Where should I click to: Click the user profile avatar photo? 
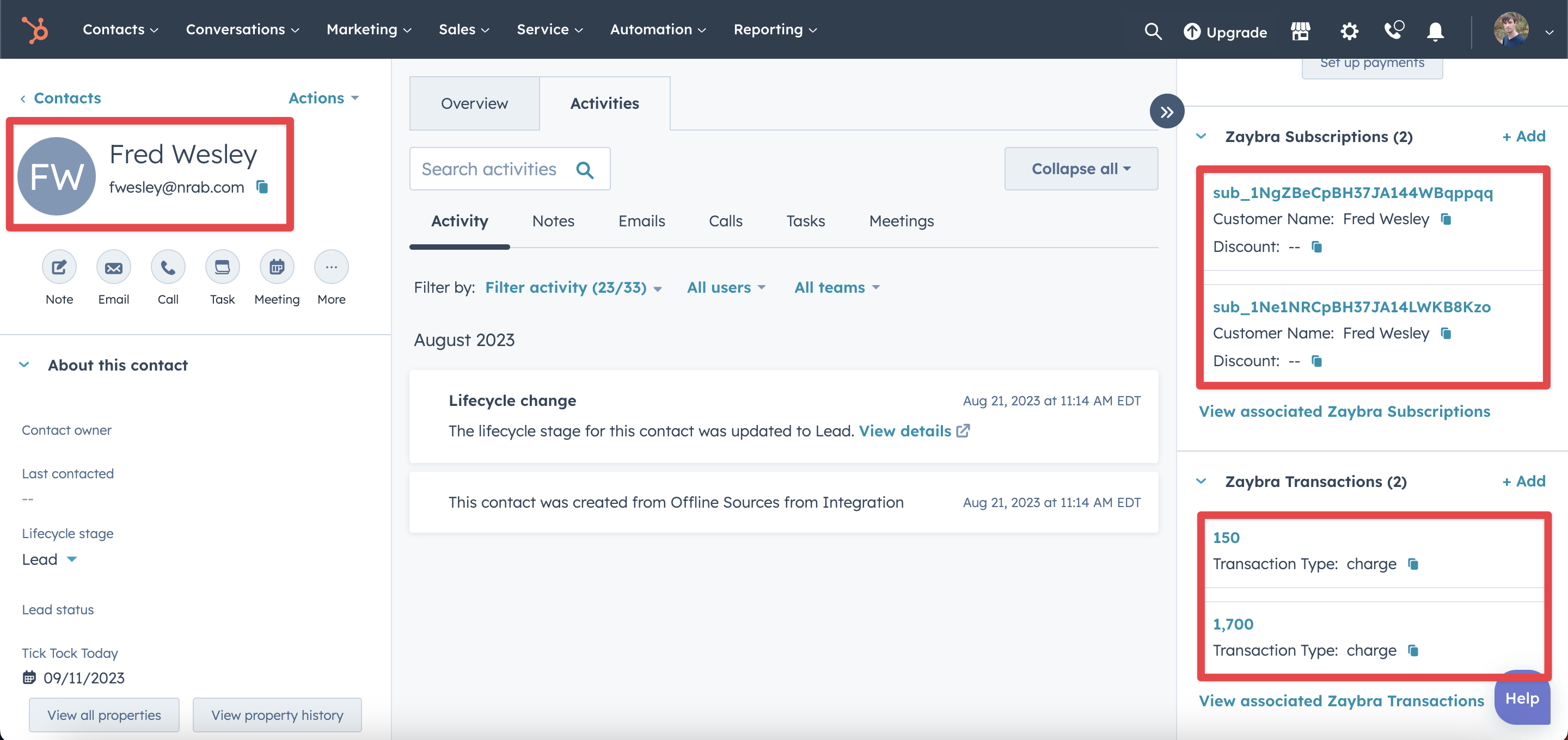pos(1511,29)
